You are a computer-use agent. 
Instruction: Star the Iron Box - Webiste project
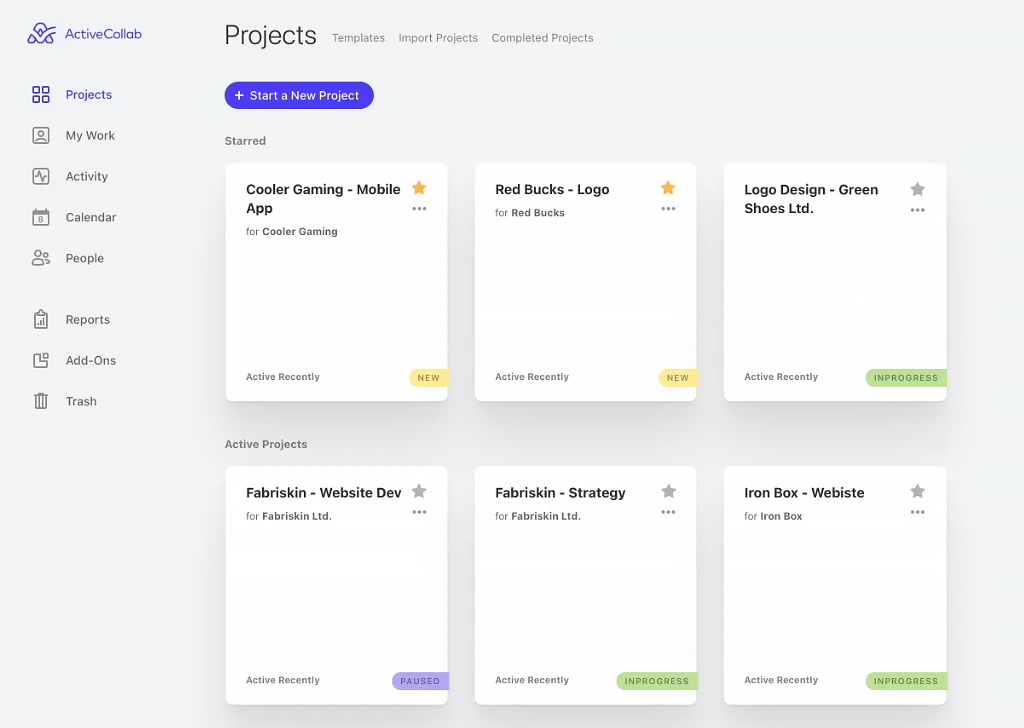[x=918, y=491]
